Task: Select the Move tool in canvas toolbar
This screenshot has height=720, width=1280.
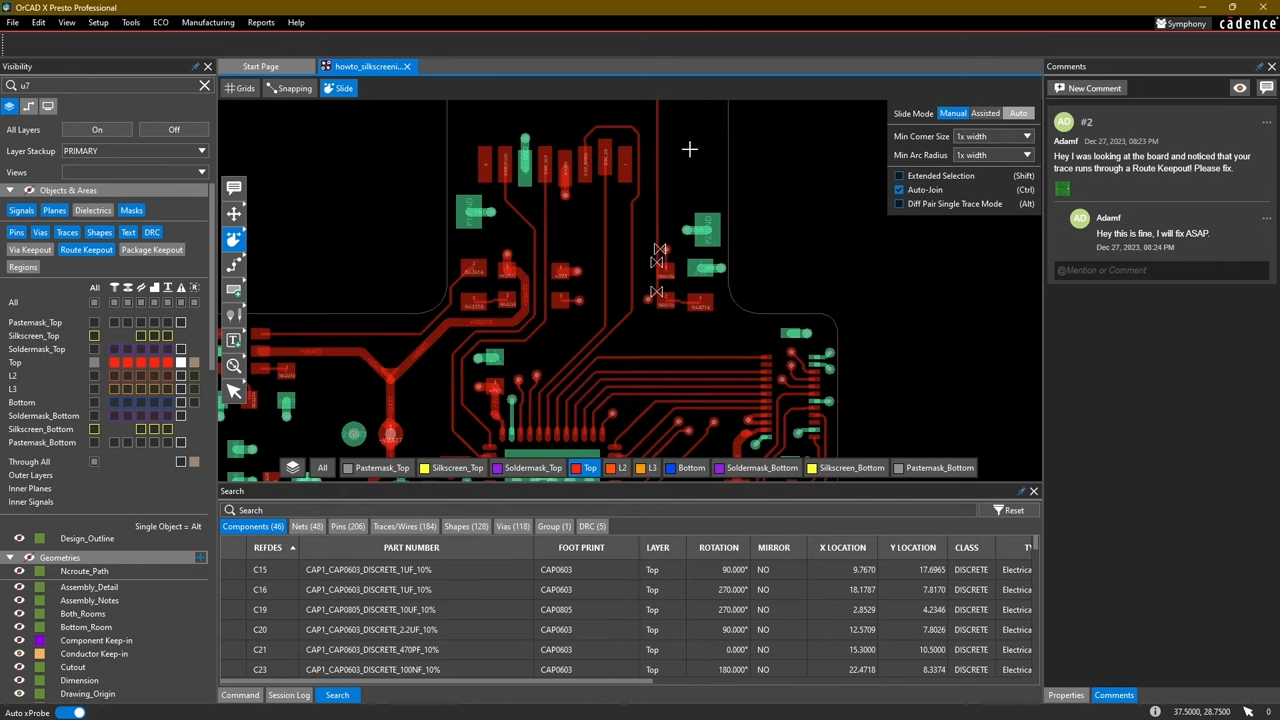Action: (233, 213)
